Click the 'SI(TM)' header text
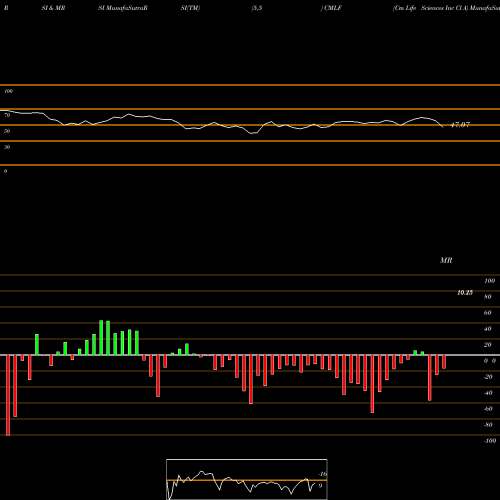Image resolution: width=500 pixels, height=500 pixels. (x=190, y=8)
